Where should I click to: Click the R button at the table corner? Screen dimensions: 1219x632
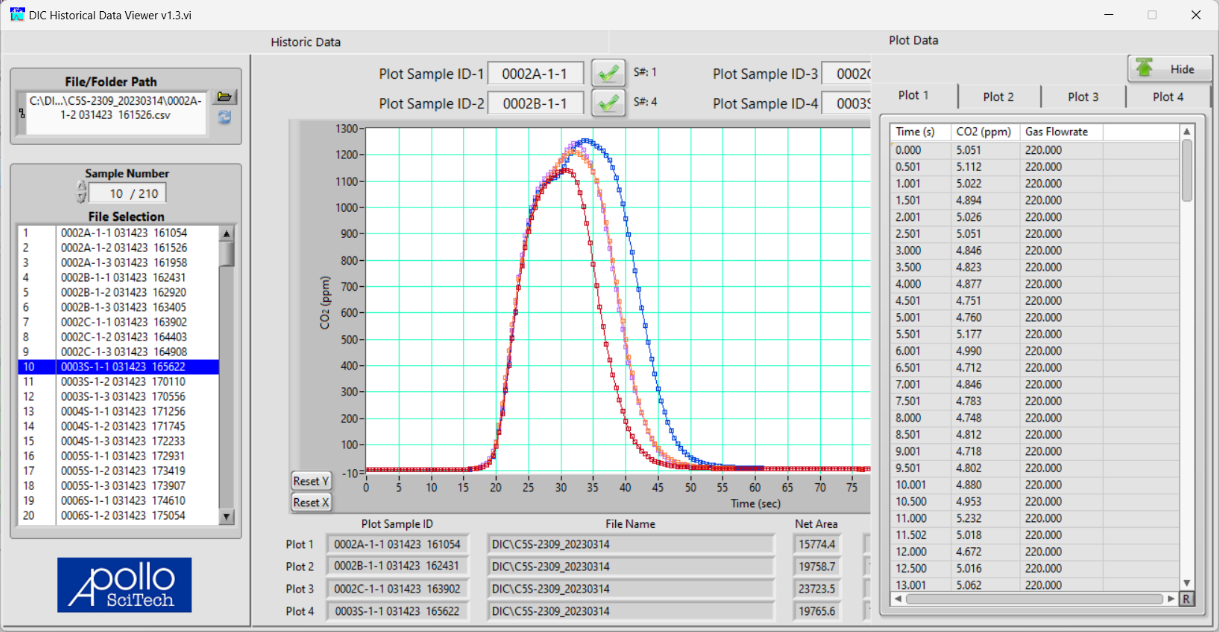pyautogui.click(x=1186, y=598)
